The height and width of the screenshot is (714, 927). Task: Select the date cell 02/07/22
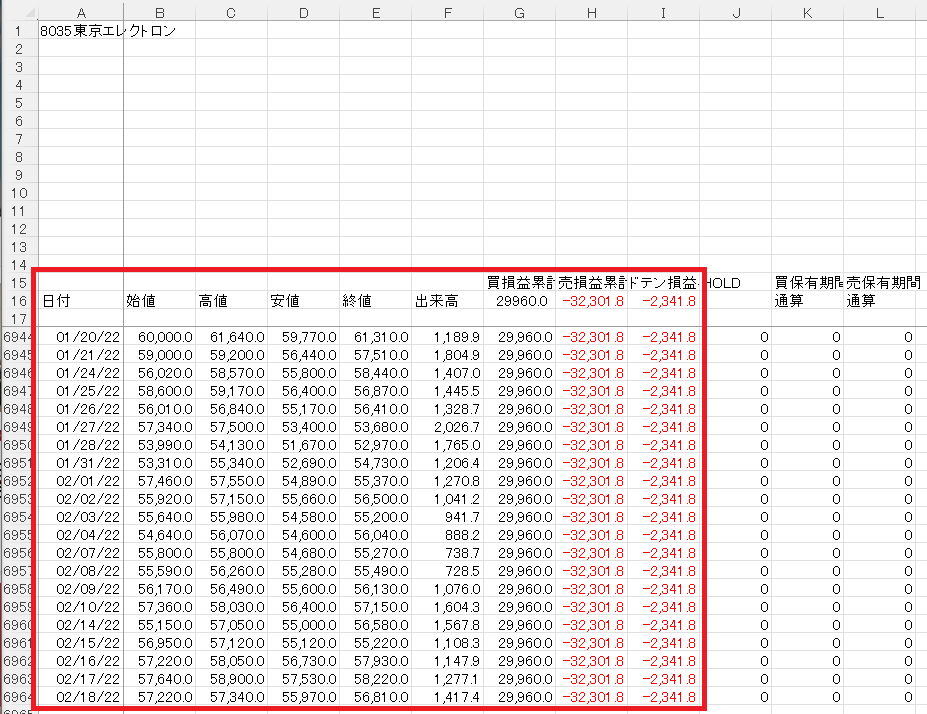coord(81,553)
